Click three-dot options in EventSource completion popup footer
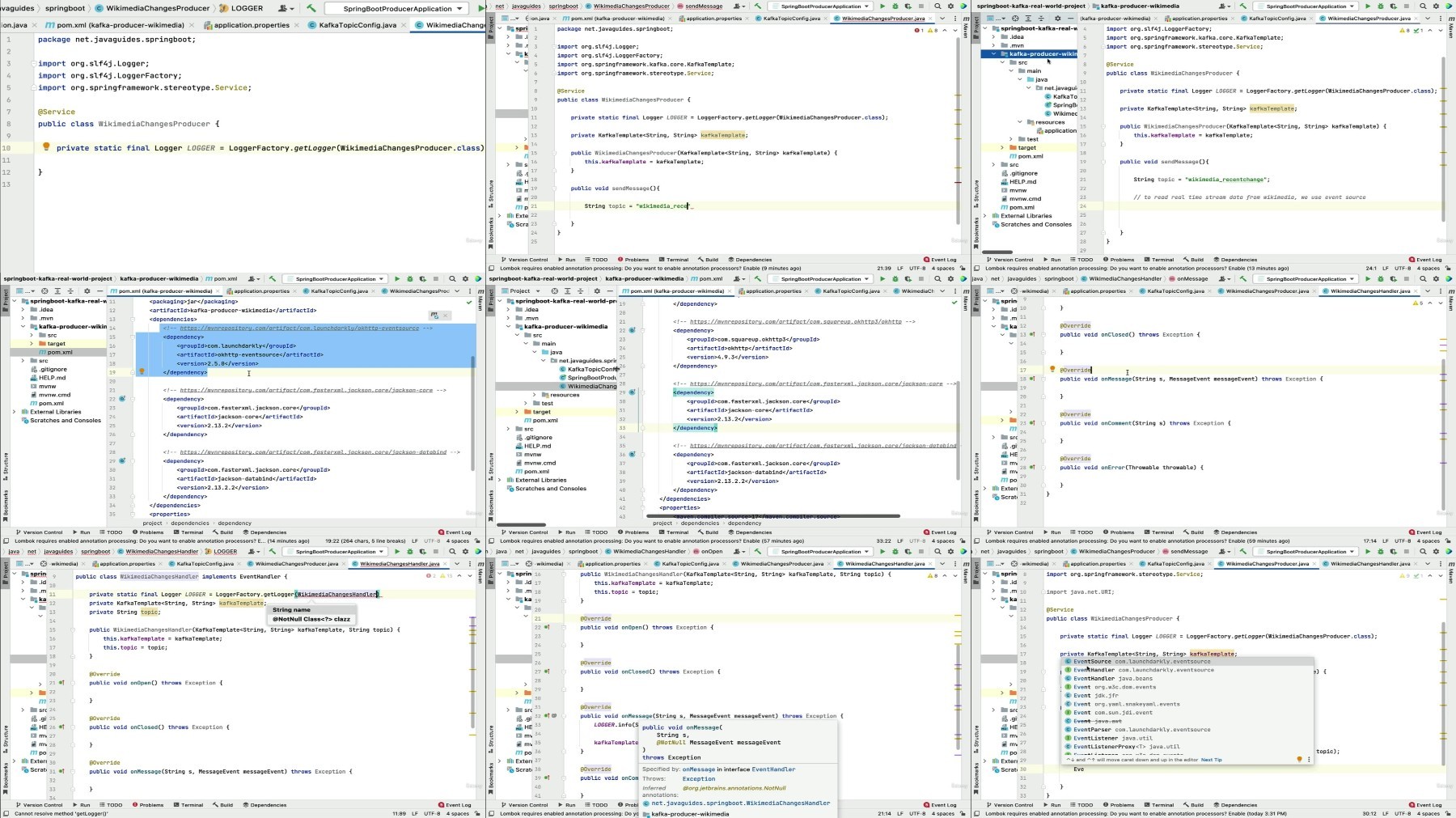Screen dimensions: 1456x818 click(x=1309, y=760)
